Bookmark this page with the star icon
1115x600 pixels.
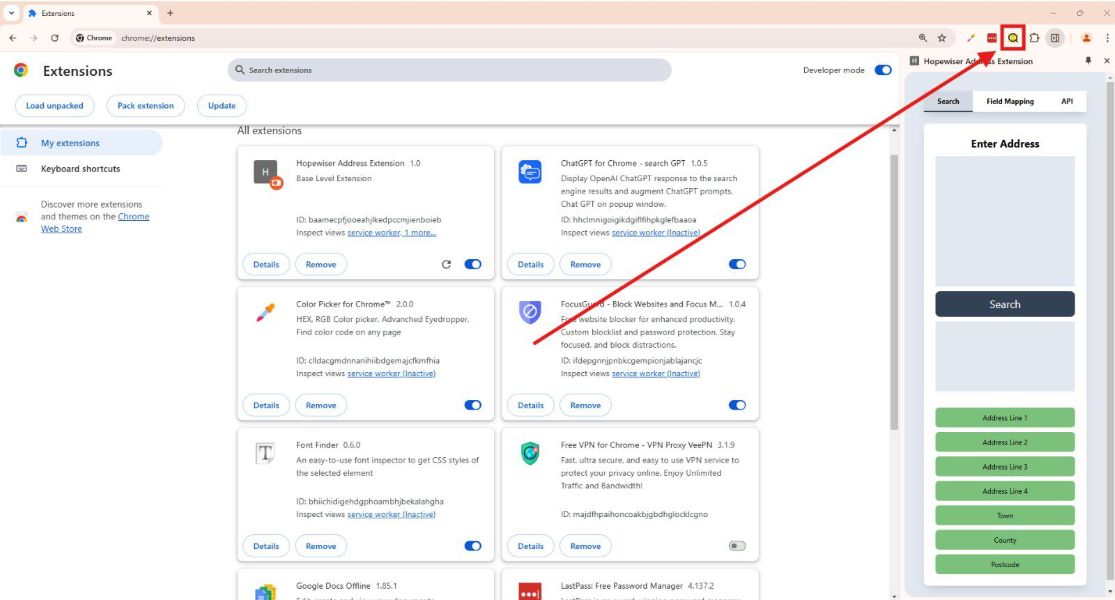[x=942, y=38]
